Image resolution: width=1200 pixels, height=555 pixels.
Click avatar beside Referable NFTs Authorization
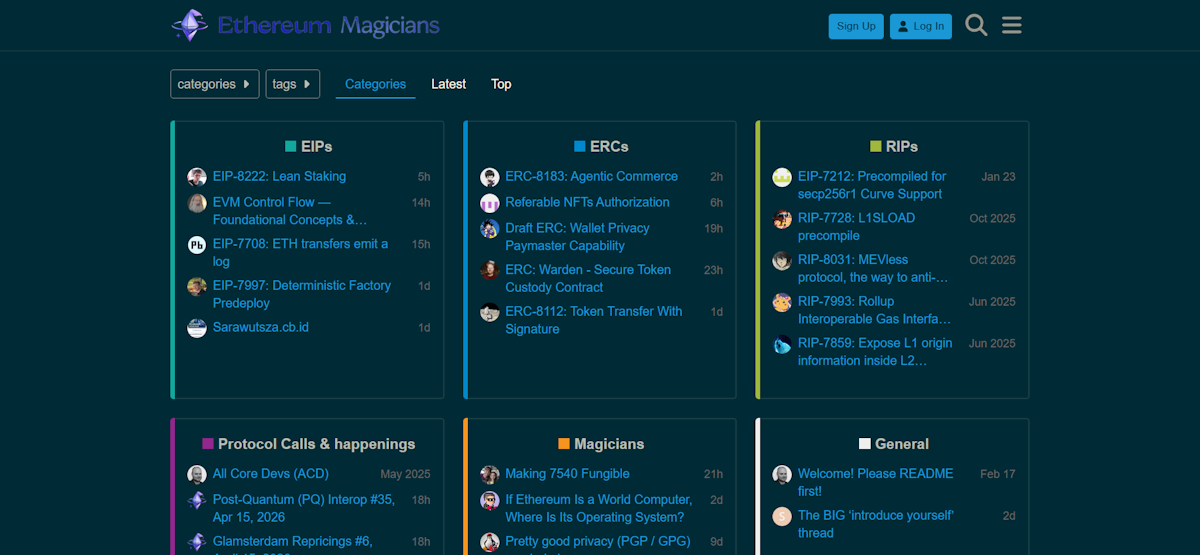click(490, 203)
